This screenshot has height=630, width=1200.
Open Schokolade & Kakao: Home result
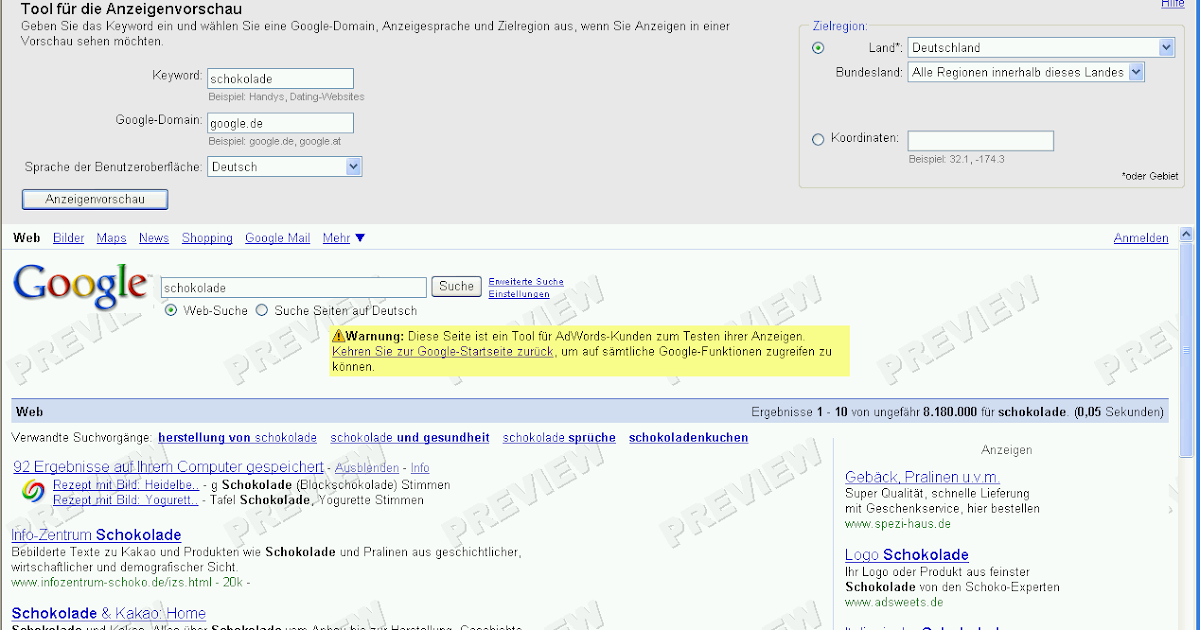point(108,614)
